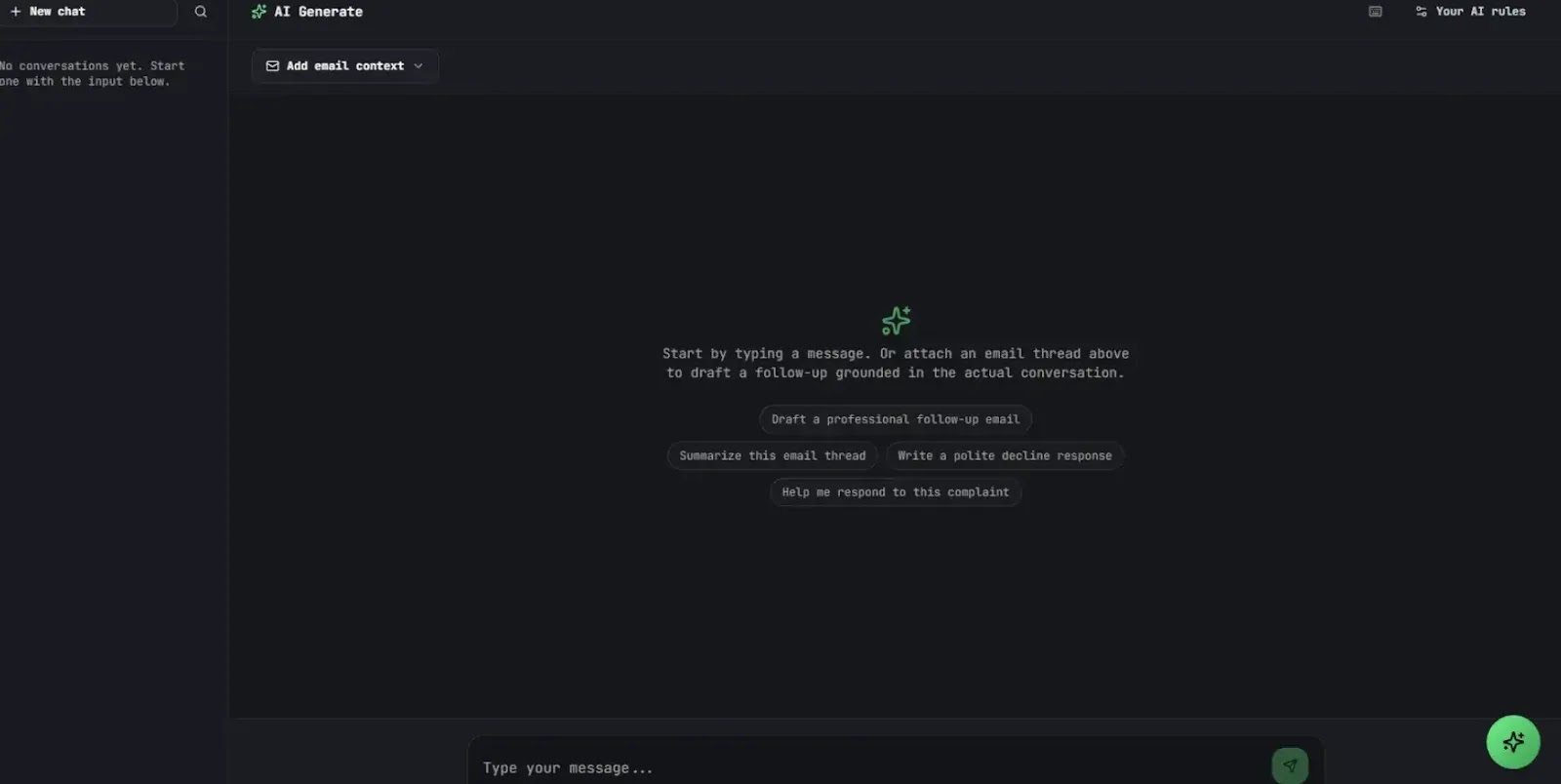Choose 'Summarize this email thread' suggestion
Viewport: 1561px width, 784px height.
point(773,455)
